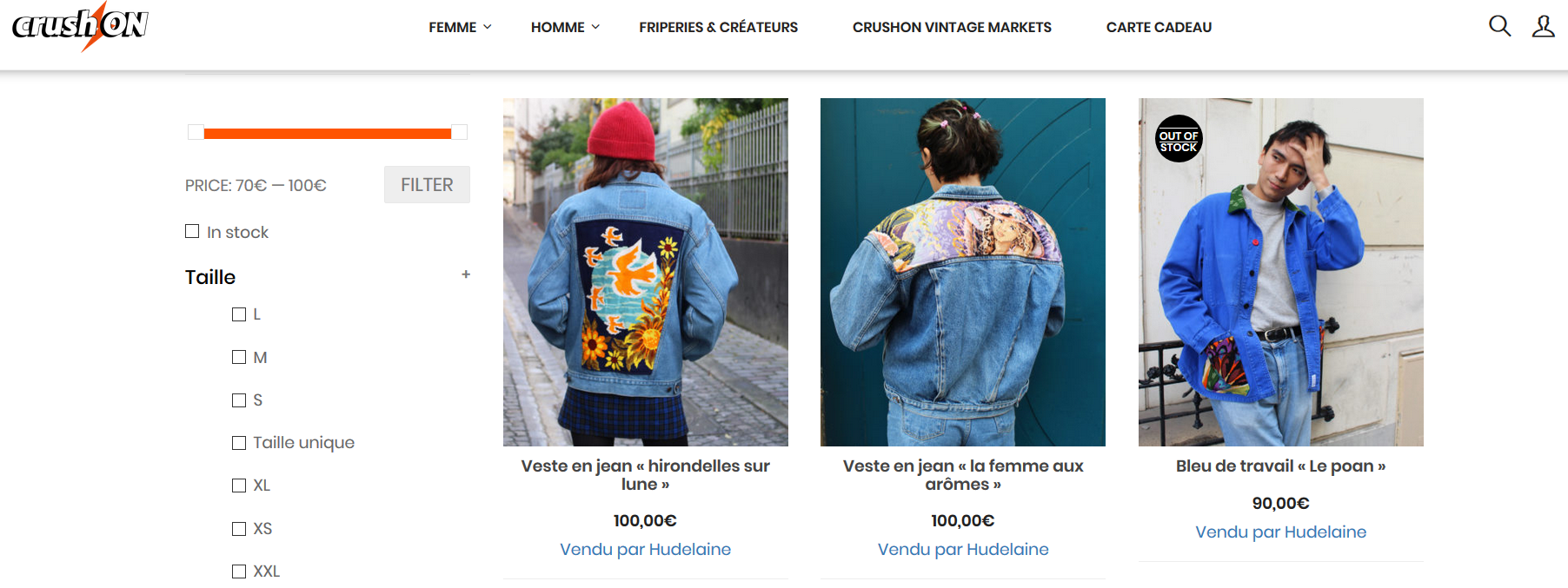
Task: Open the hirondelles sur lune jacket photo
Action: click(x=646, y=272)
